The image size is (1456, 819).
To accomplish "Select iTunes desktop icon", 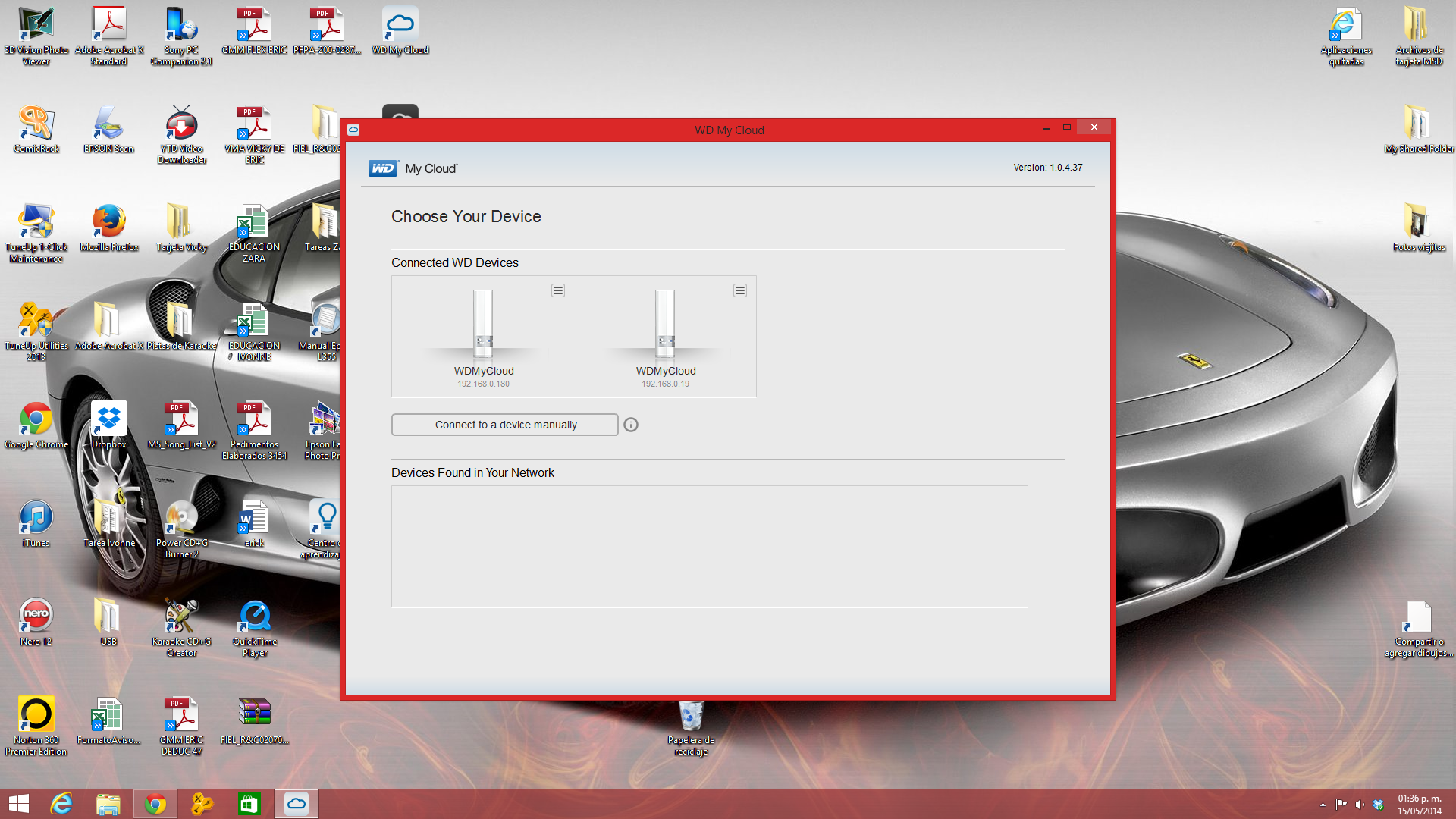I will 36,523.
